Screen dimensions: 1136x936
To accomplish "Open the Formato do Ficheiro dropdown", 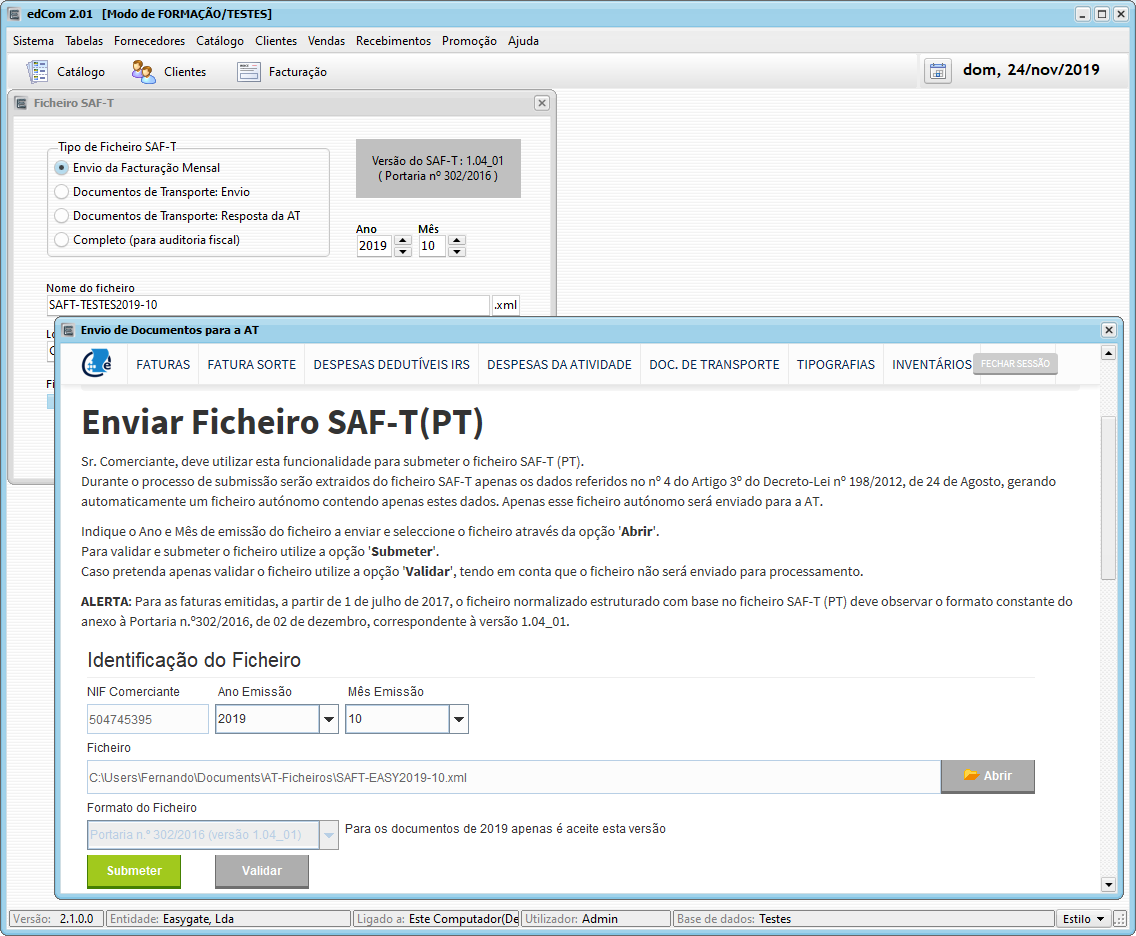I will click(329, 835).
